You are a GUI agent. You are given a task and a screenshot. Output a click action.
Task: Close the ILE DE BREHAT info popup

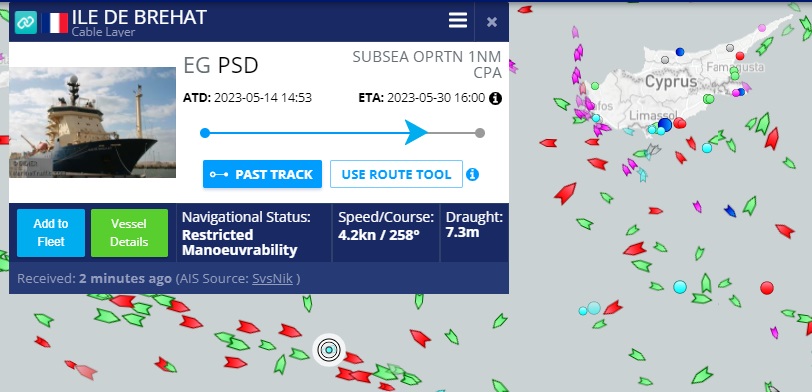pos(492,22)
